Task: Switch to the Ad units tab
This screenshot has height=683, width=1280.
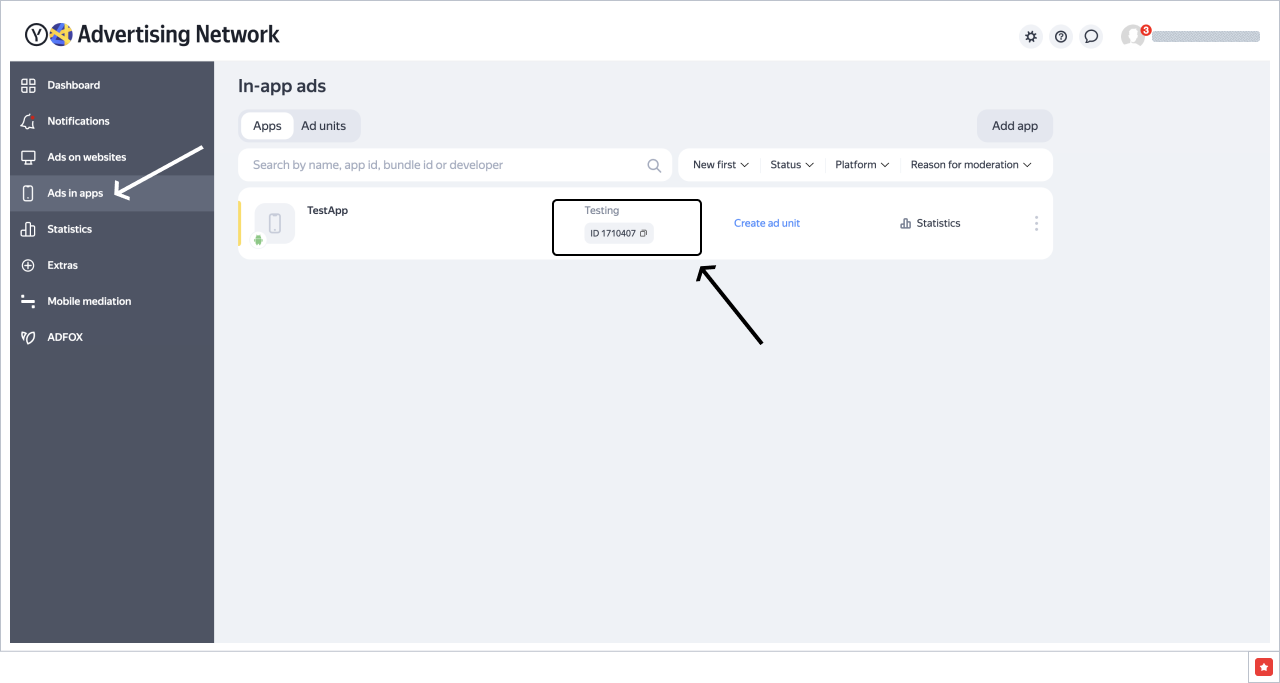Action: 324,126
